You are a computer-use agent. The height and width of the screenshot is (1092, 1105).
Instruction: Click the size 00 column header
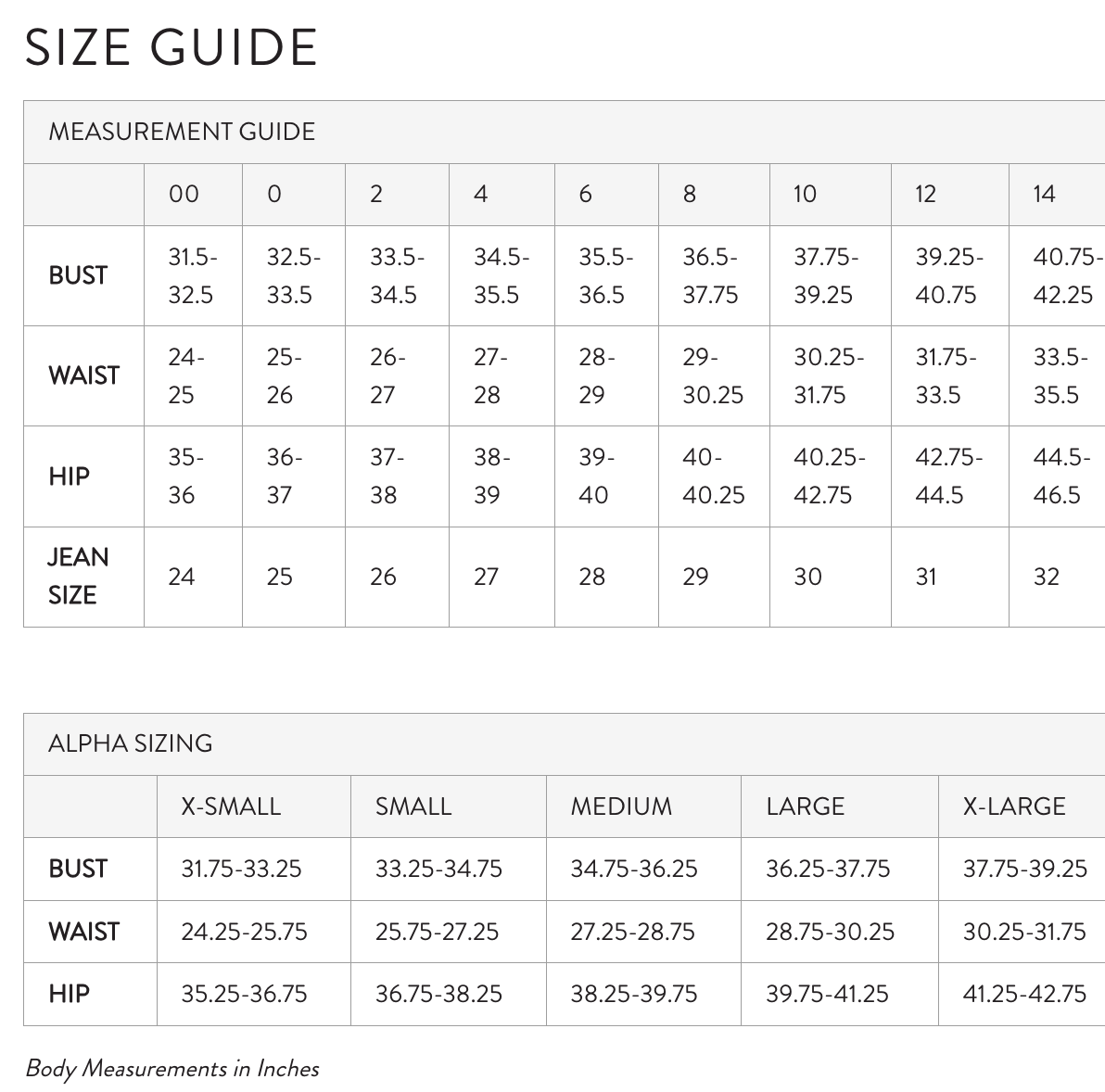[193, 195]
